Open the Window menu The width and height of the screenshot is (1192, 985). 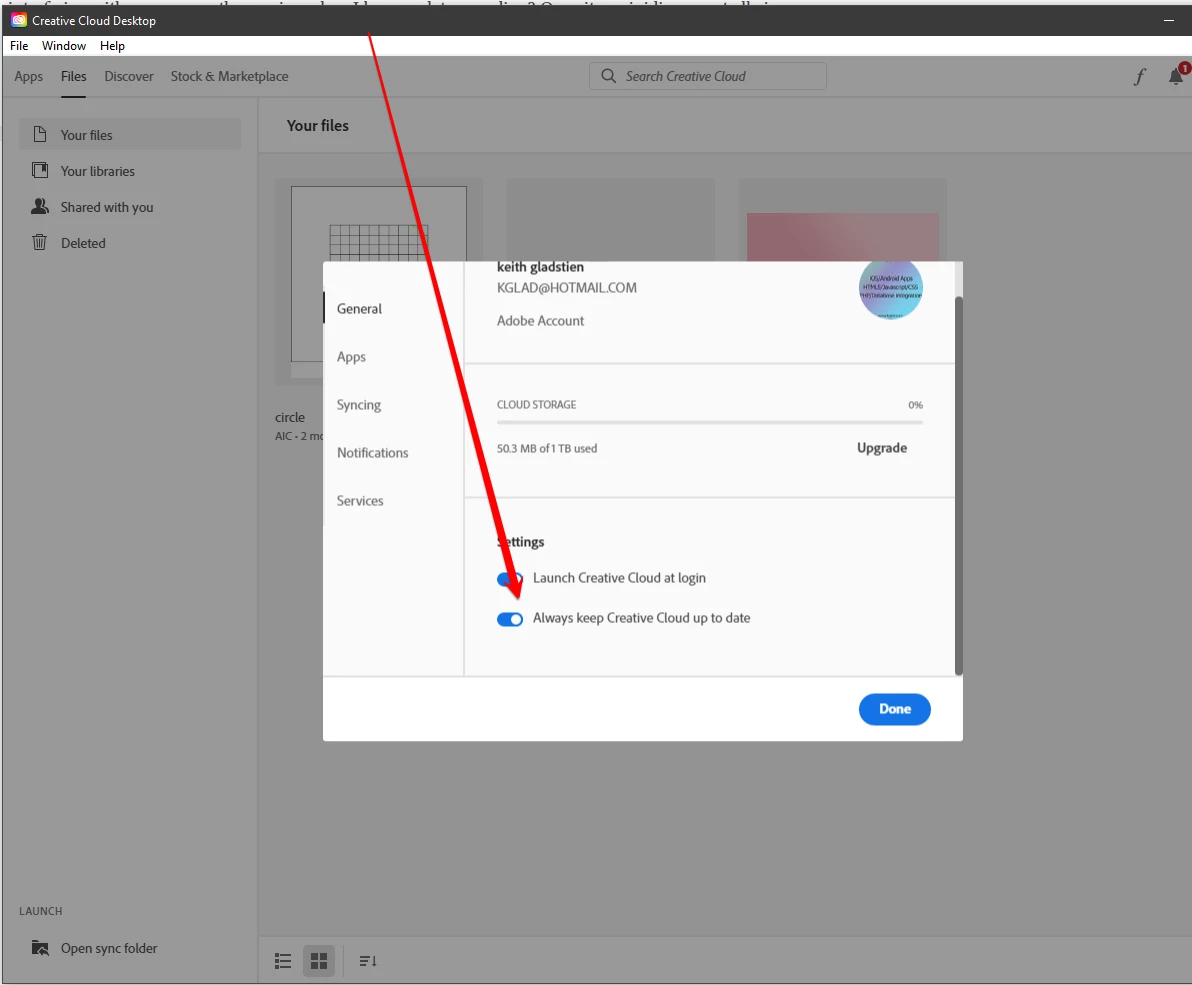tap(64, 46)
